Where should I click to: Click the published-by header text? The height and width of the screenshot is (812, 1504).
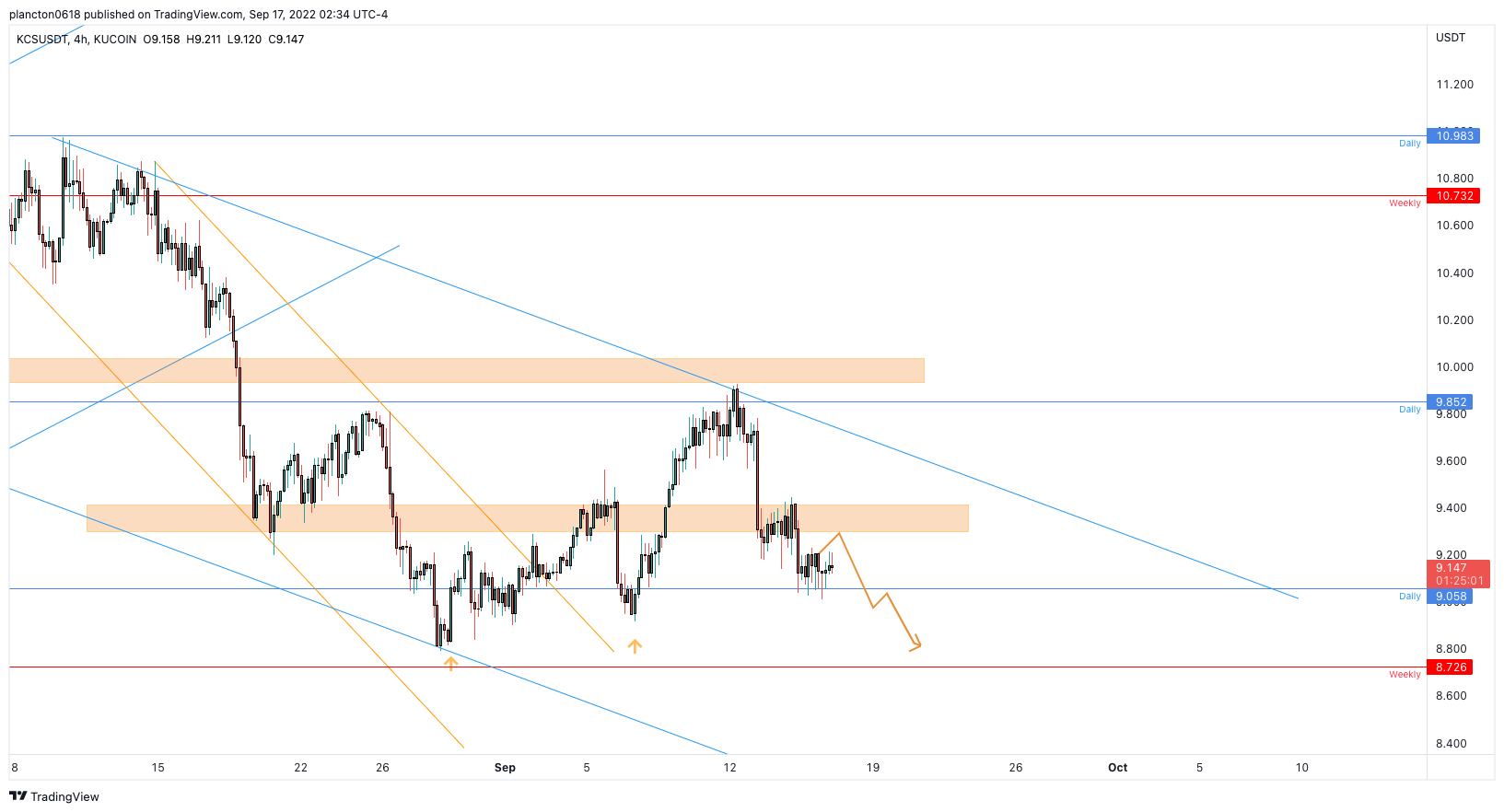click(x=198, y=15)
